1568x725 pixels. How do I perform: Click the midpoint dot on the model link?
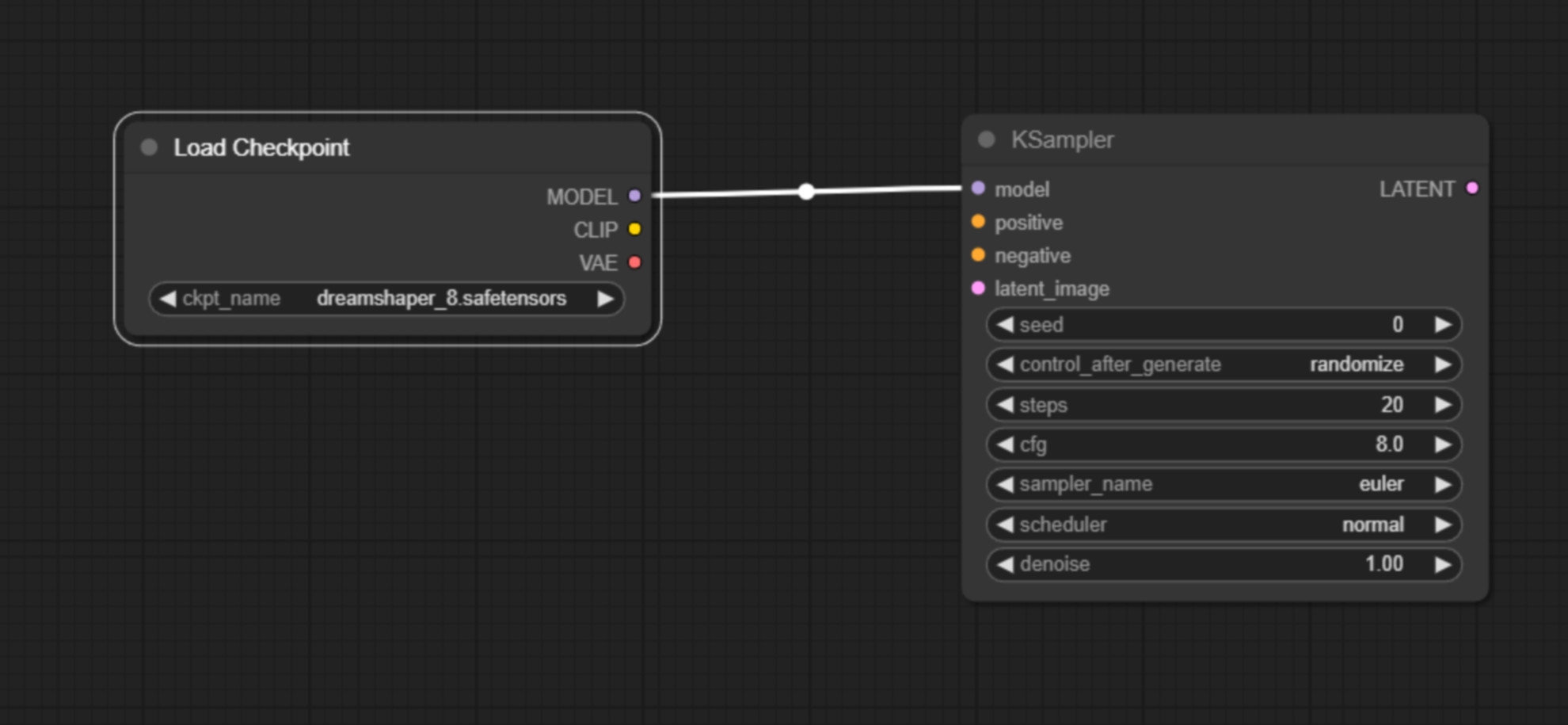806,192
